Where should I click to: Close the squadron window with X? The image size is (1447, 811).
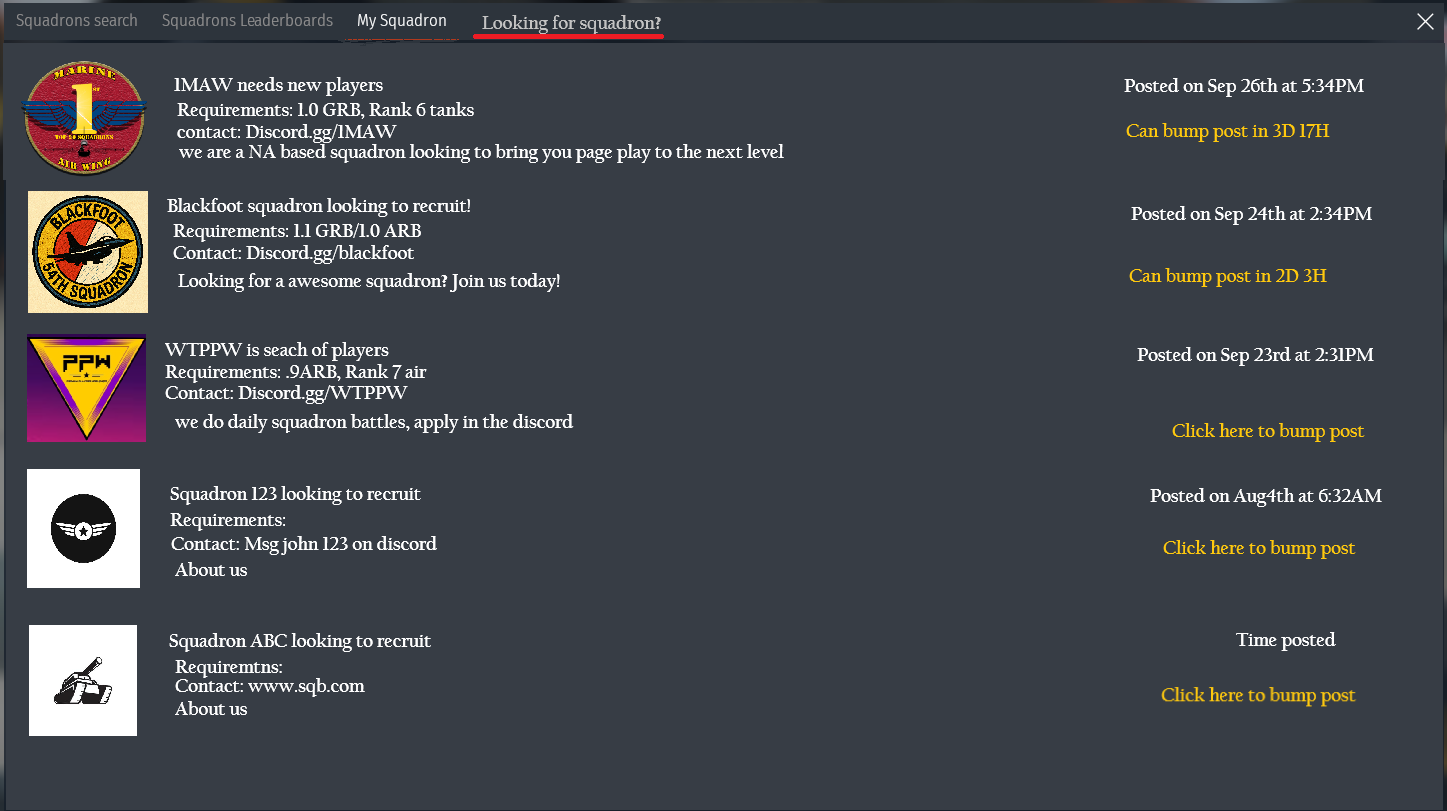(1425, 22)
